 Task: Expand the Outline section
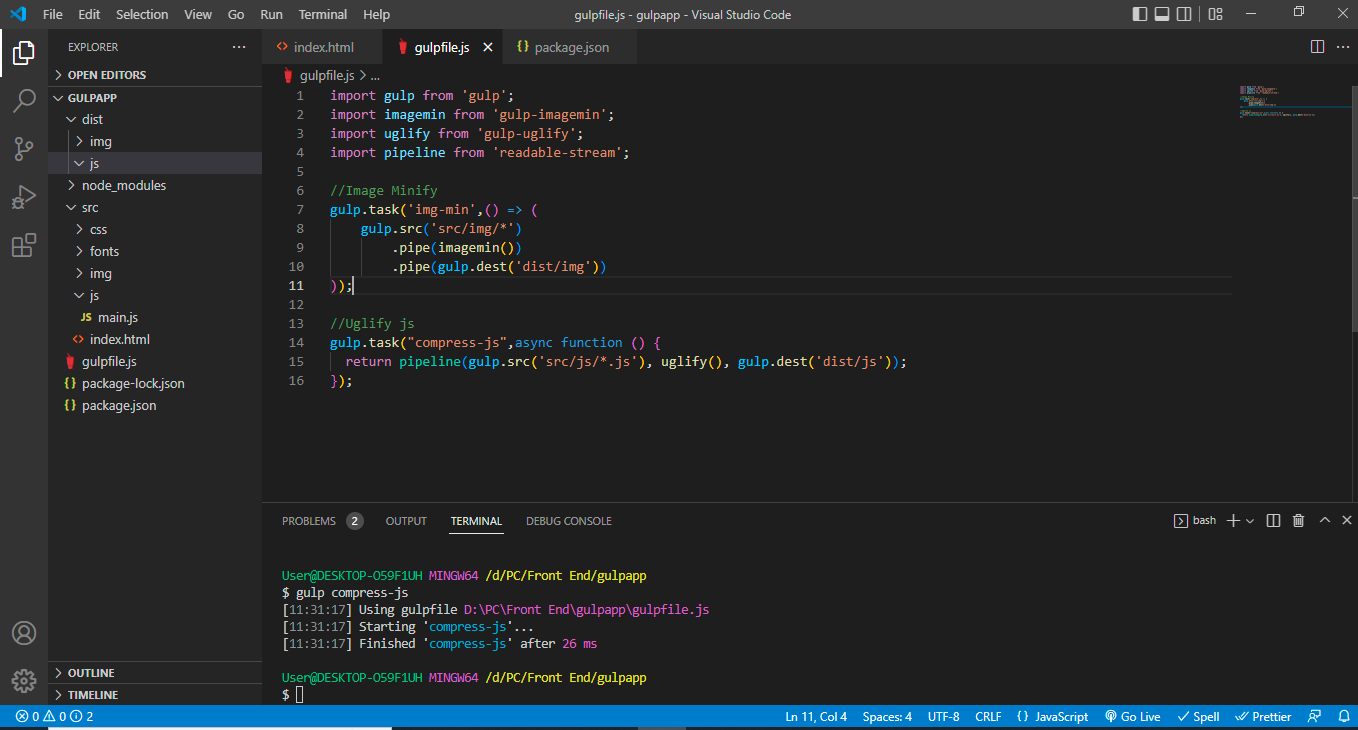pyautogui.click(x=155, y=673)
